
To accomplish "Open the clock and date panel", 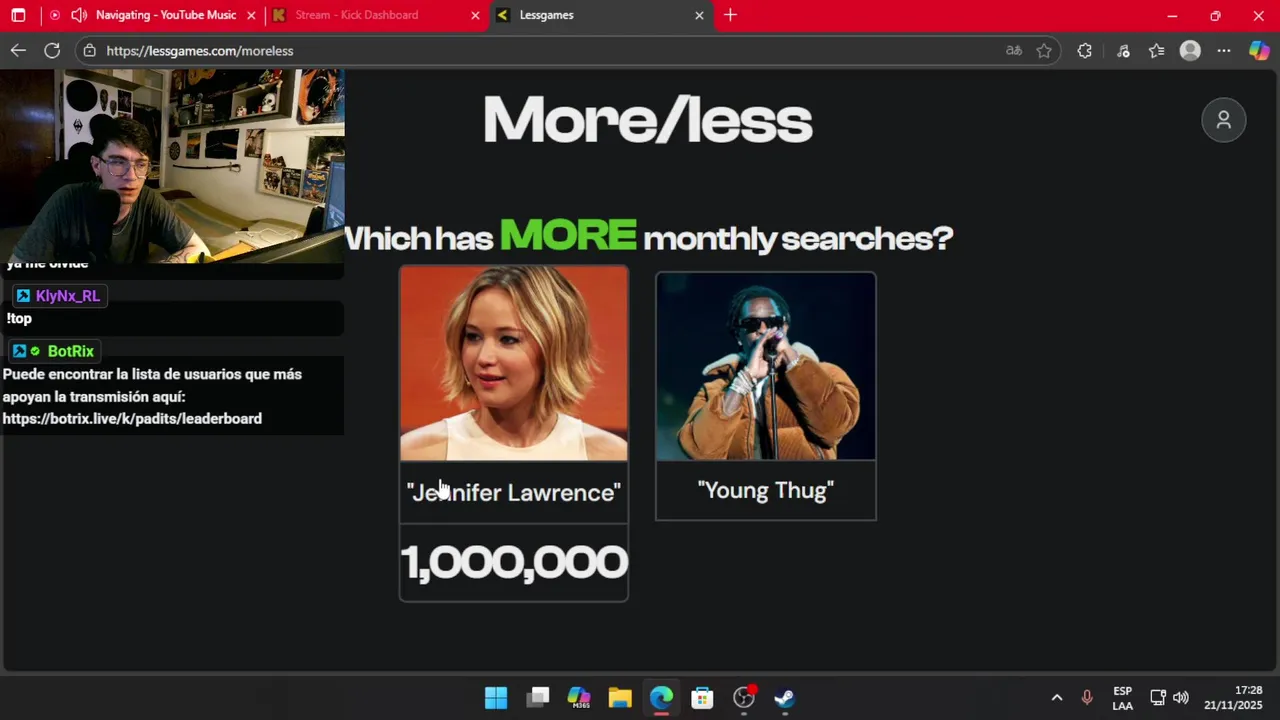I will pos(1233,698).
